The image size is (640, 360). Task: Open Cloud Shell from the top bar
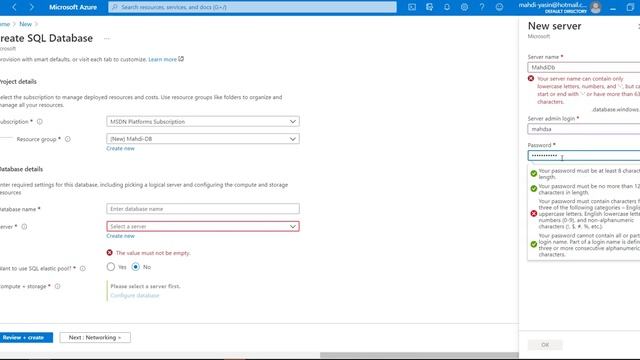[x=412, y=7]
